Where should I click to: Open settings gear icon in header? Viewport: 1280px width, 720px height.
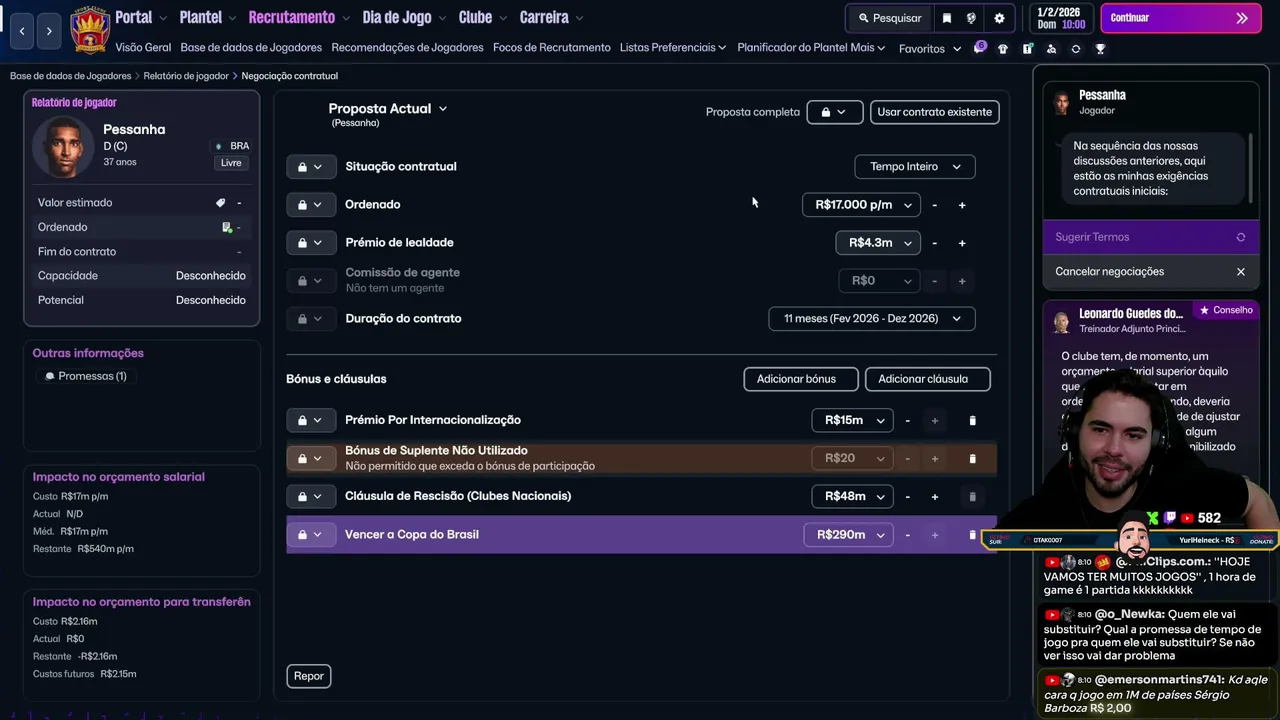click(x=999, y=18)
